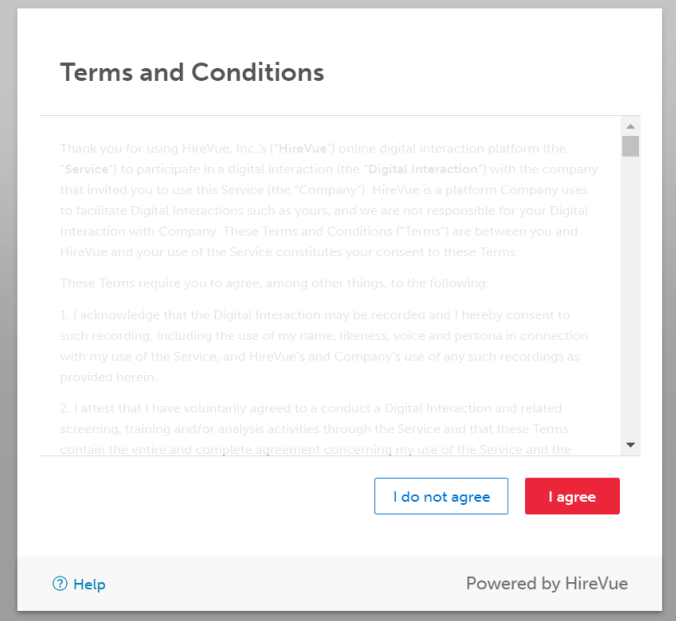Click the bold Service term in the terms text
The image size is (676, 621).
[86, 169]
